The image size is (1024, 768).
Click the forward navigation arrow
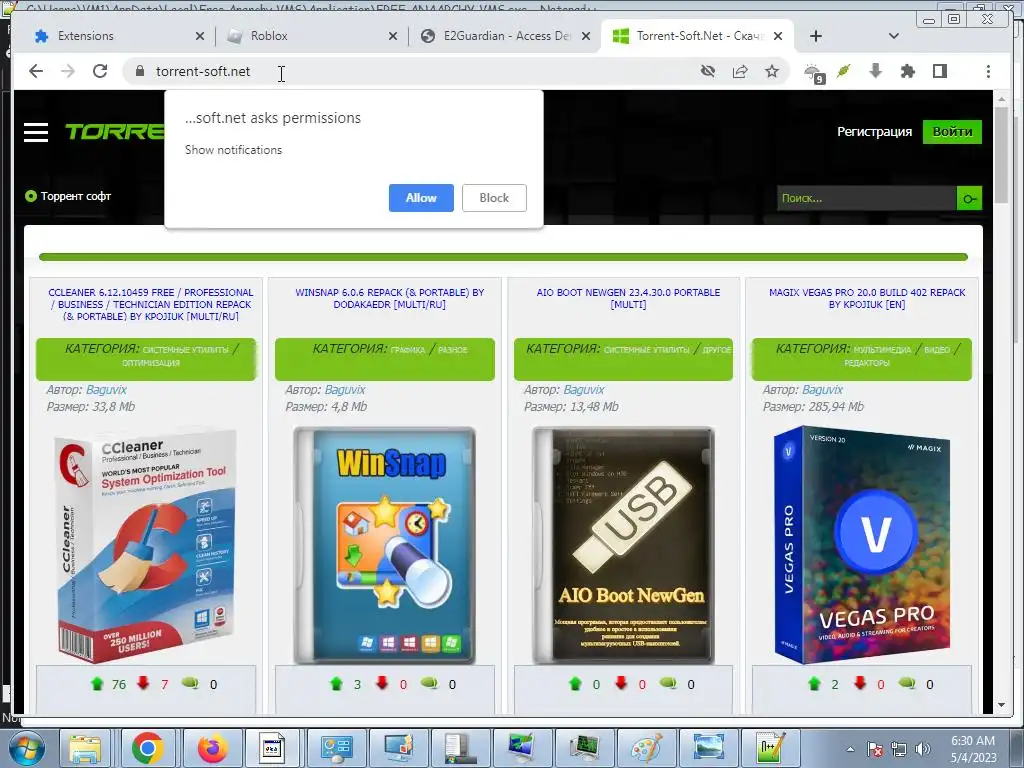(x=68, y=71)
